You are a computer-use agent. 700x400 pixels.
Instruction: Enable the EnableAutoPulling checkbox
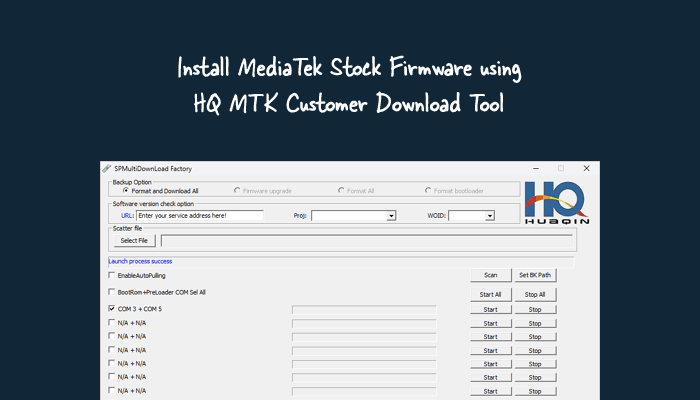pyautogui.click(x=112, y=274)
